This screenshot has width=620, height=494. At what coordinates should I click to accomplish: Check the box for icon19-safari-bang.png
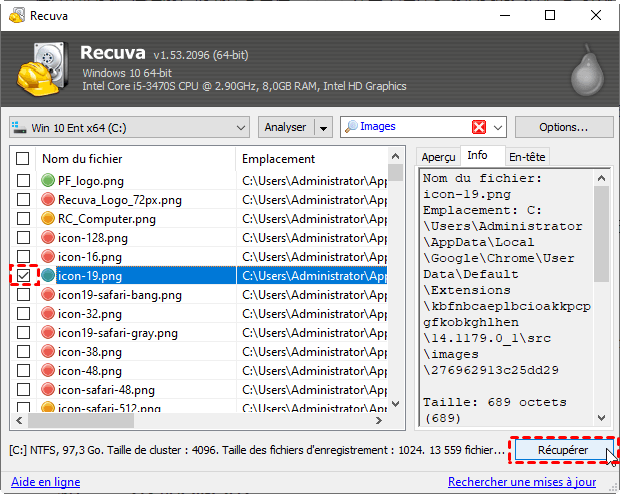tap(23, 295)
